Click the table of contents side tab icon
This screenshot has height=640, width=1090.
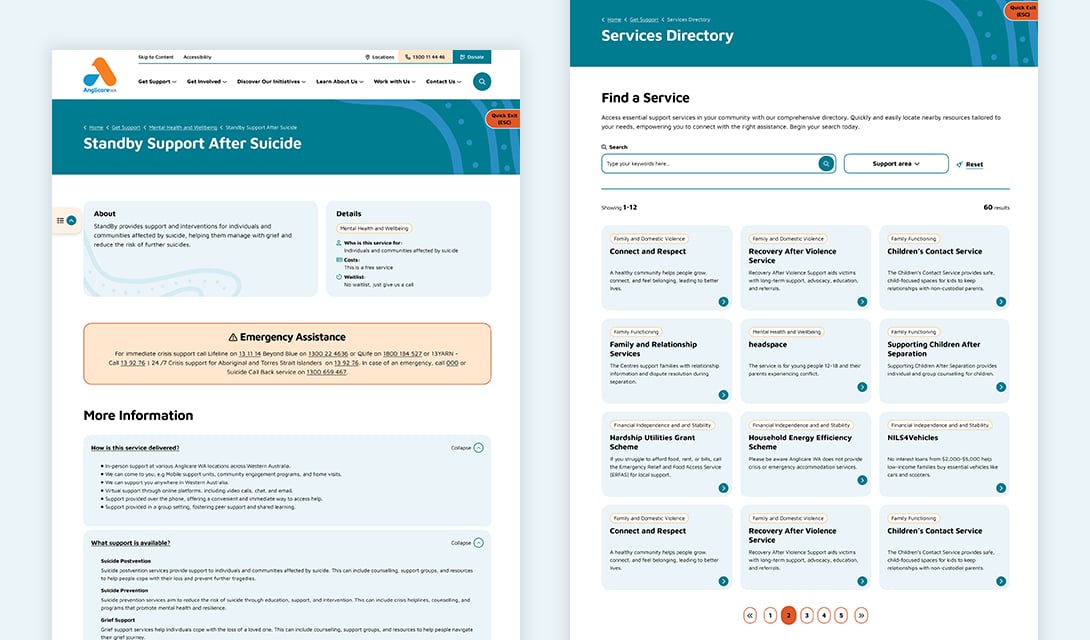click(66, 220)
